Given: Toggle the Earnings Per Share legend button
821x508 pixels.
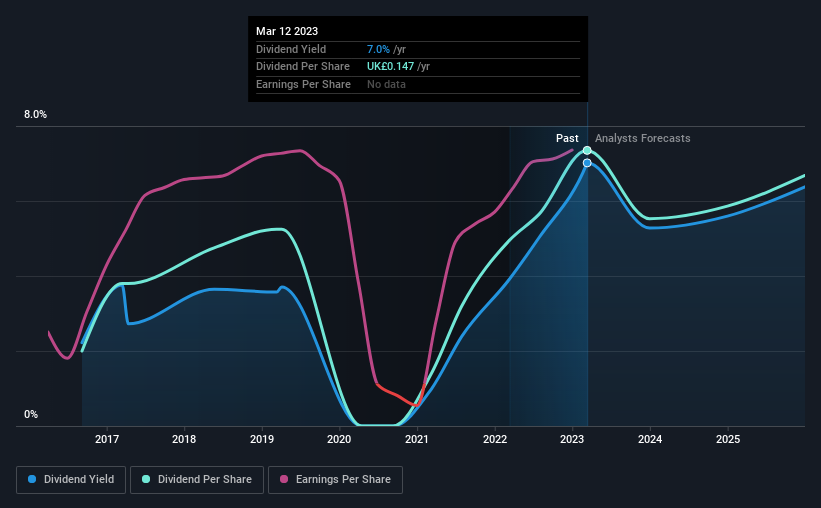Looking at the screenshot, I should click(x=335, y=480).
